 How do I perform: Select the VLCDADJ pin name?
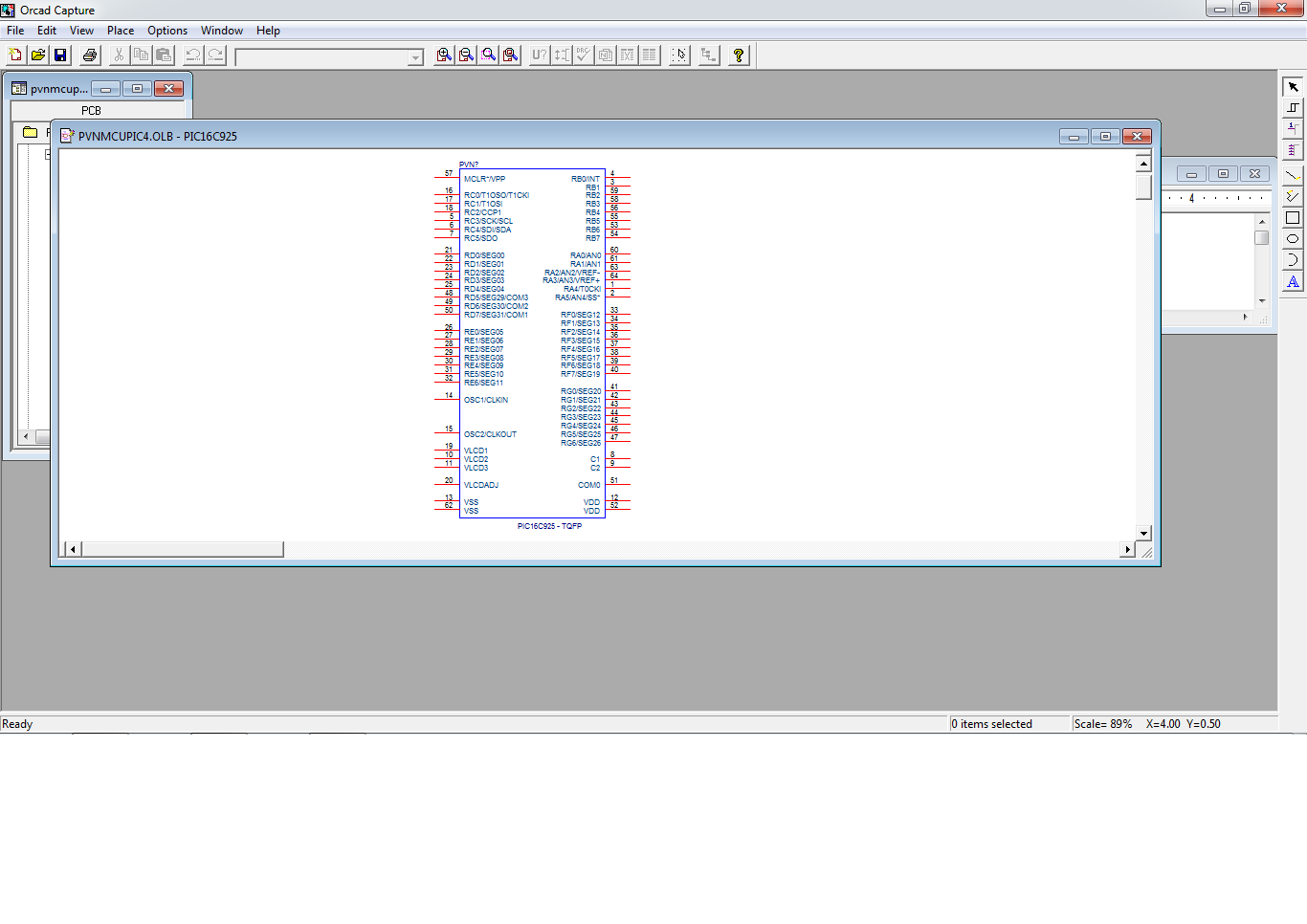pos(481,485)
